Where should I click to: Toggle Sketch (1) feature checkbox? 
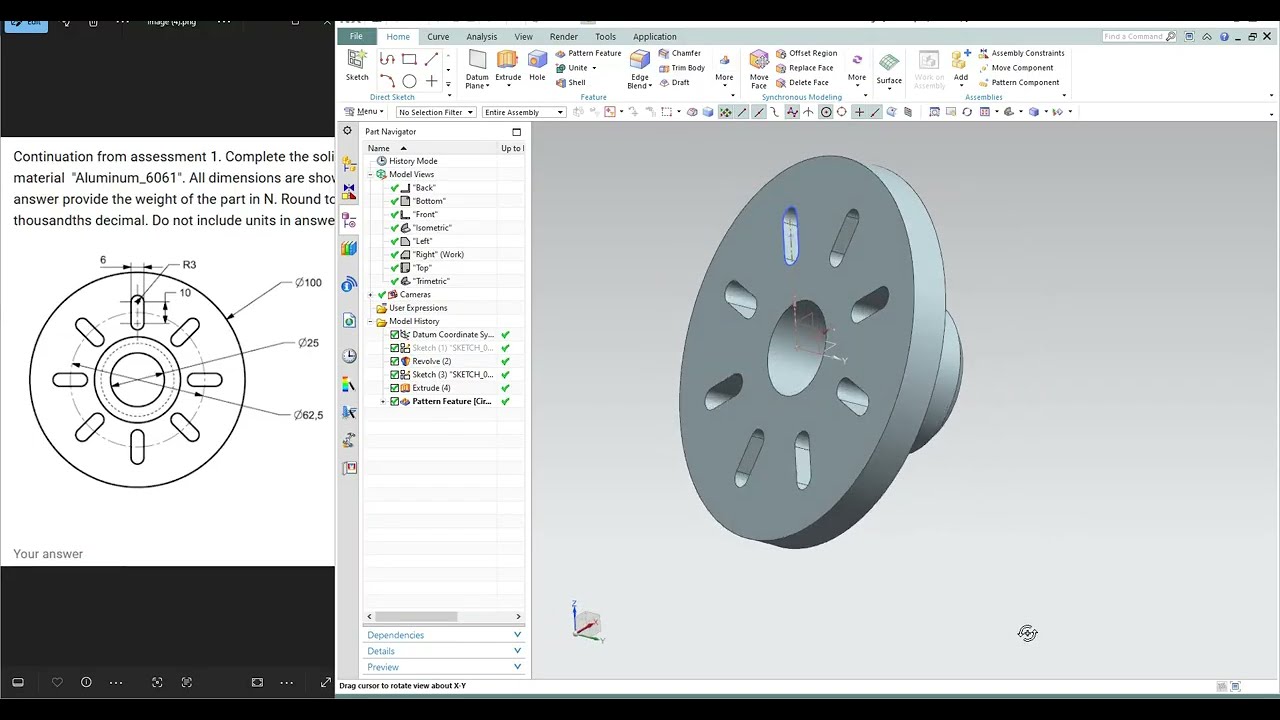click(395, 348)
